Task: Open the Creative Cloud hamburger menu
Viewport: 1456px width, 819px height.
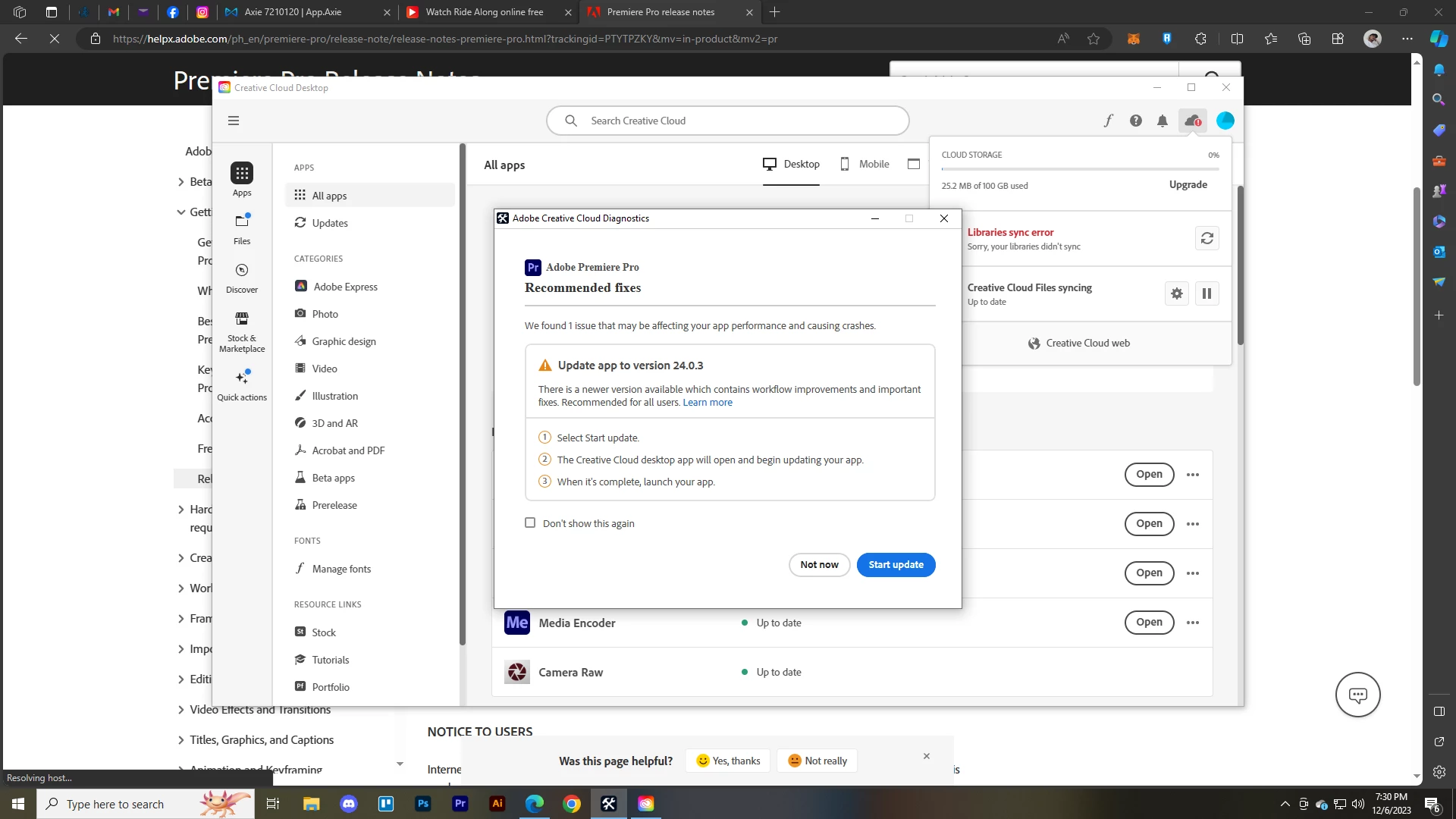Action: [234, 121]
